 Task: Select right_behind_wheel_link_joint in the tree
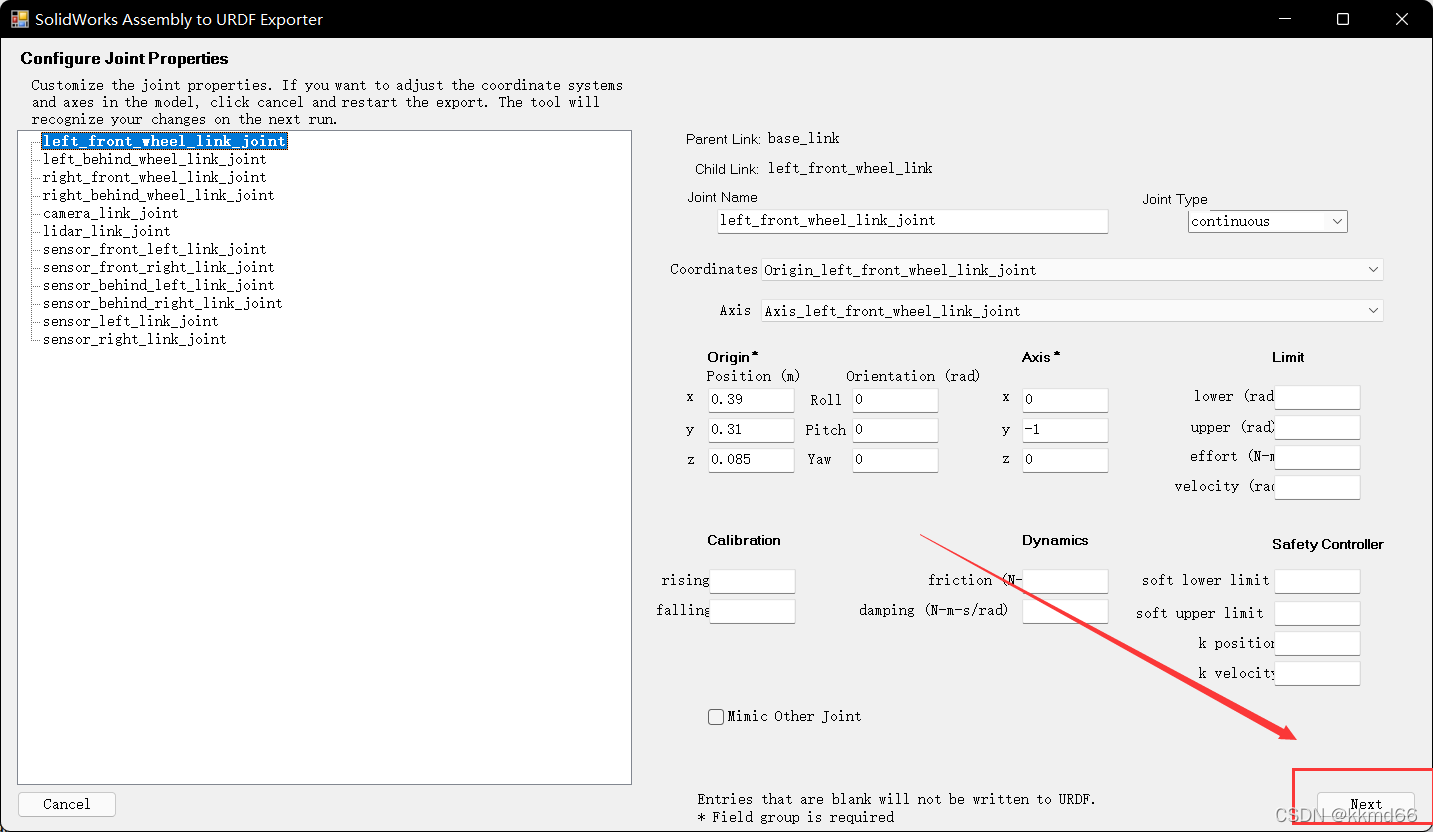(x=158, y=195)
